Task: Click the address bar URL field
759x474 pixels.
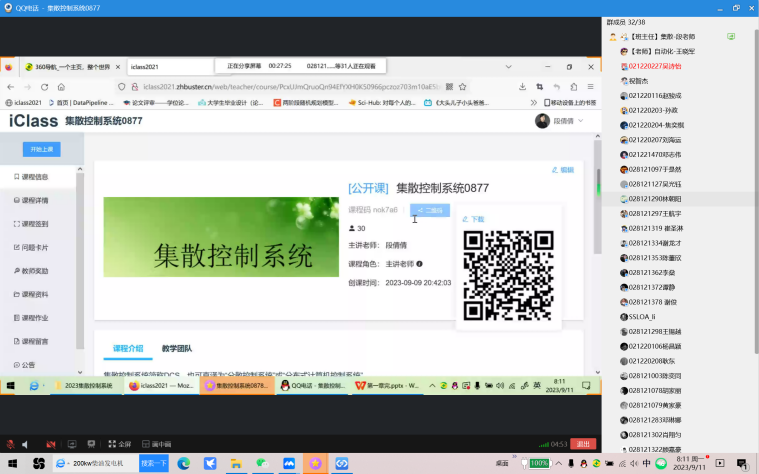Action: (300, 86)
